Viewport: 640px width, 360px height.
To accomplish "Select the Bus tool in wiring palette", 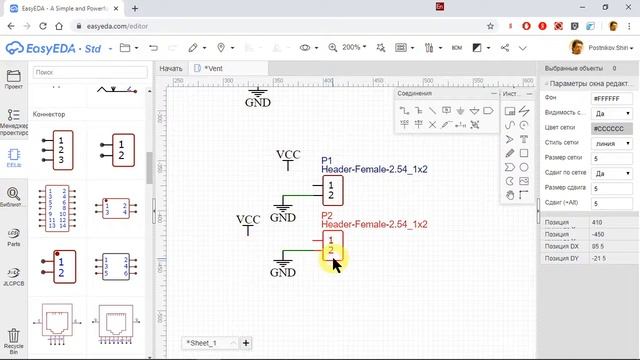I will (x=418, y=111).
